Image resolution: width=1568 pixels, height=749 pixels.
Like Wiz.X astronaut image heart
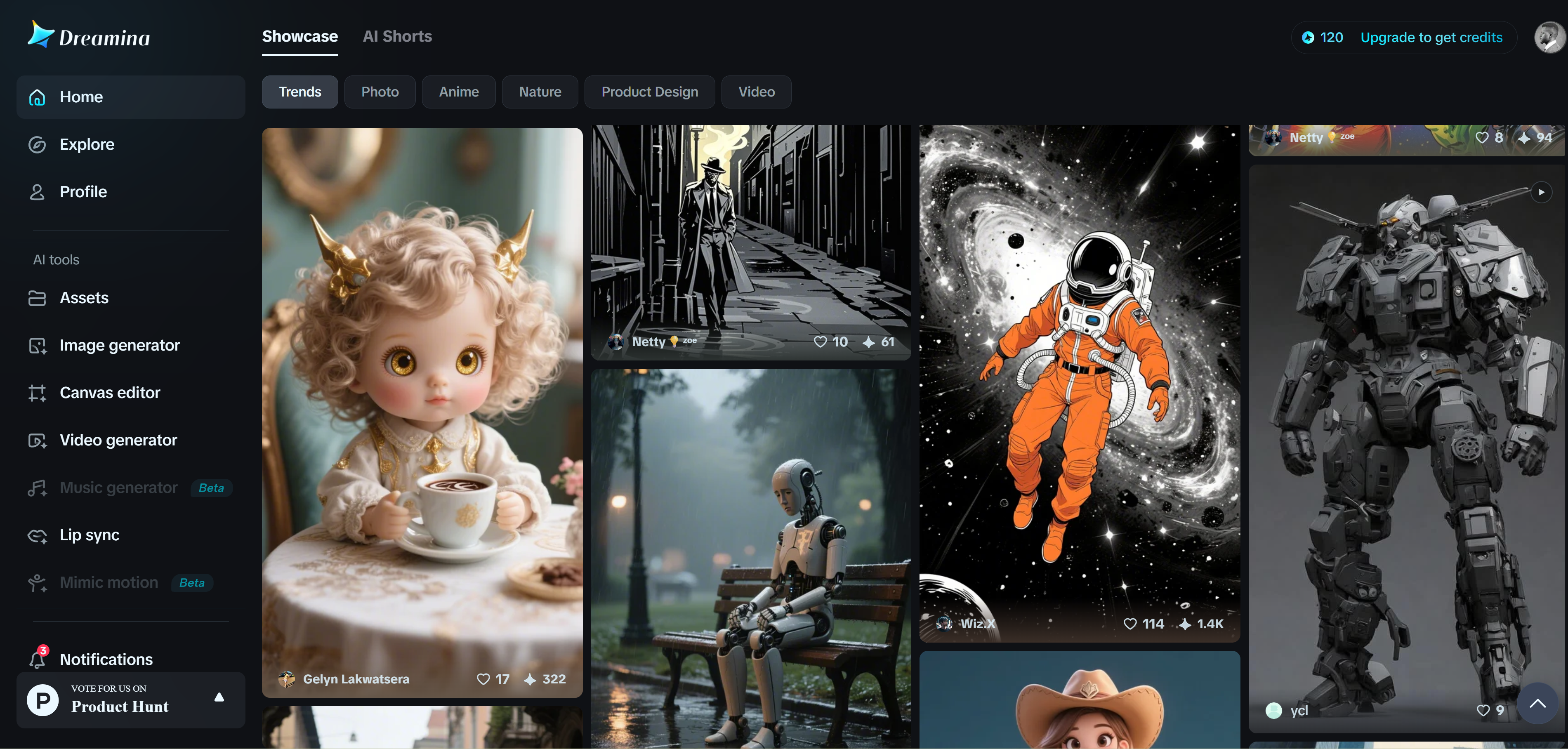(x=1130, y=624)
